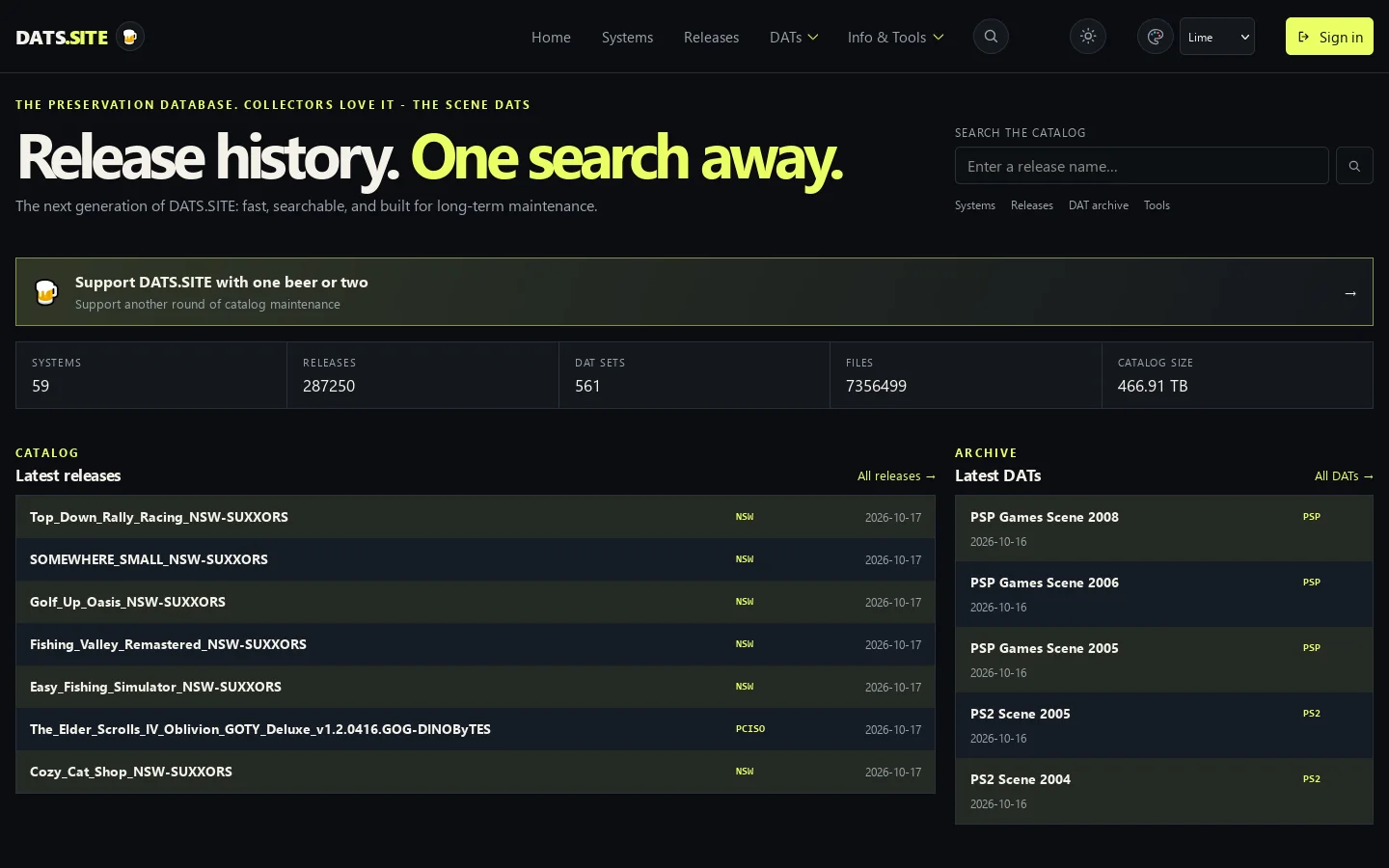This screenshot has height=868, width=1389.
Task: Open the Releases menu item
Action: coord(711,37)
